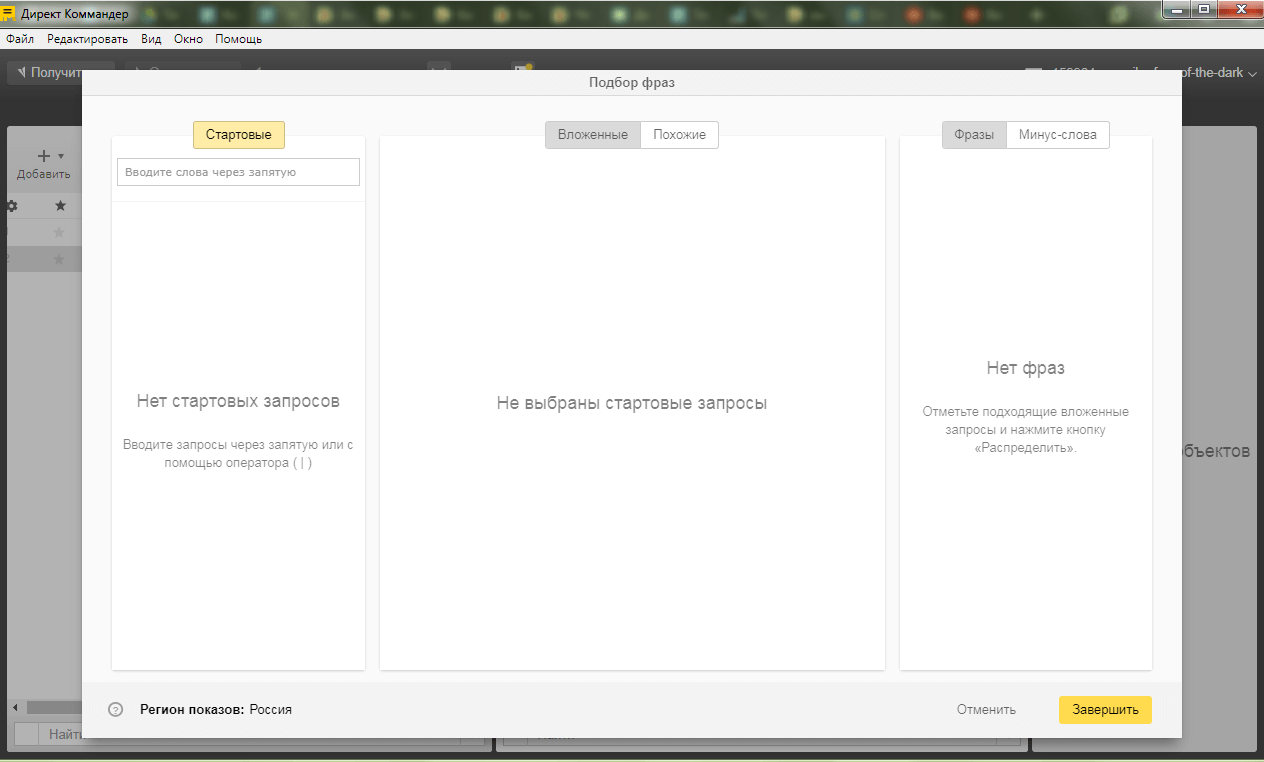Open the Минус-слова tab
This screenshot has width=1264, height=762.
pos(1057,135)
